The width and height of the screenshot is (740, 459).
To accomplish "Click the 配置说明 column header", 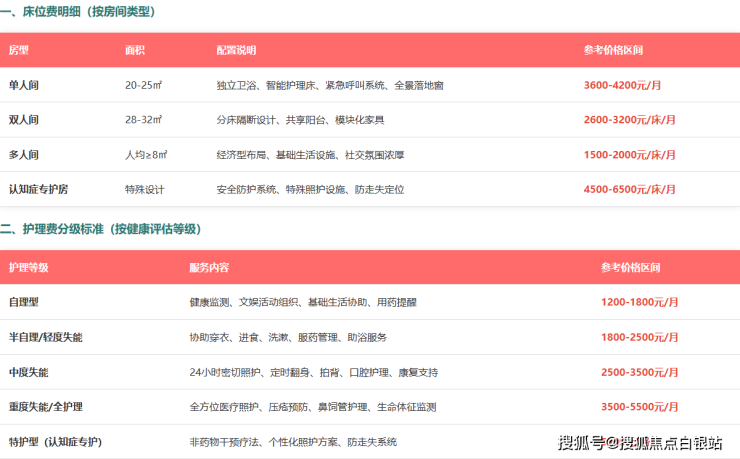I will point(236,50).
